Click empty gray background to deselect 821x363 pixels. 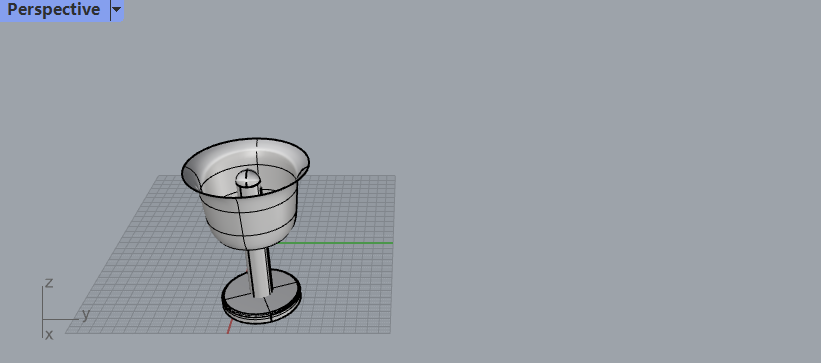tap(602, 183)
